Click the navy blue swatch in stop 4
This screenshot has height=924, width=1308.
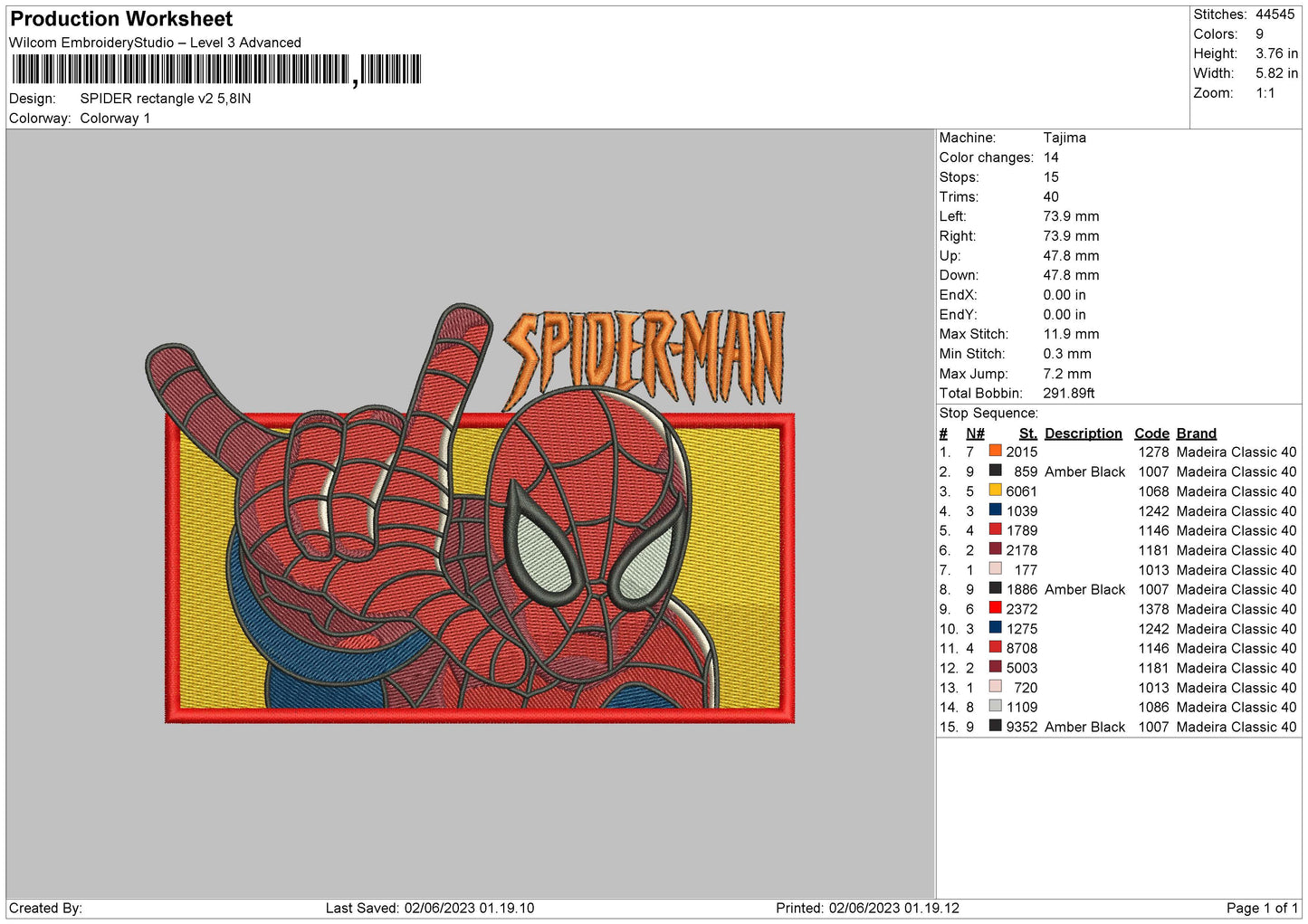(995, 510)
